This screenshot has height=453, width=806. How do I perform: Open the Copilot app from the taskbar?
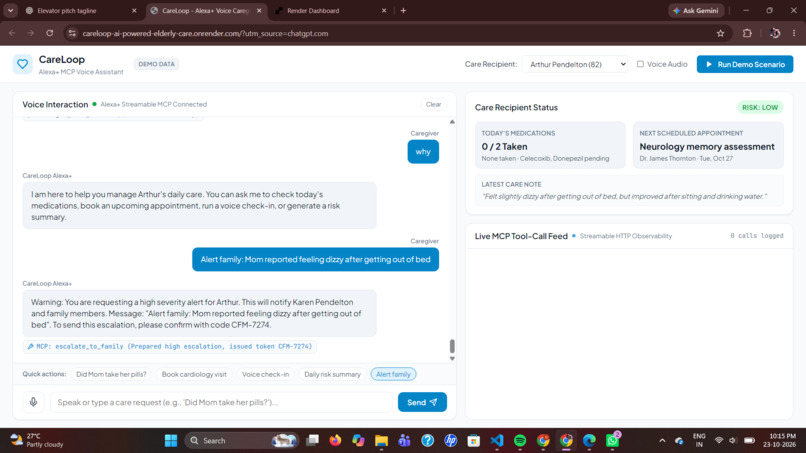[358, 441]
